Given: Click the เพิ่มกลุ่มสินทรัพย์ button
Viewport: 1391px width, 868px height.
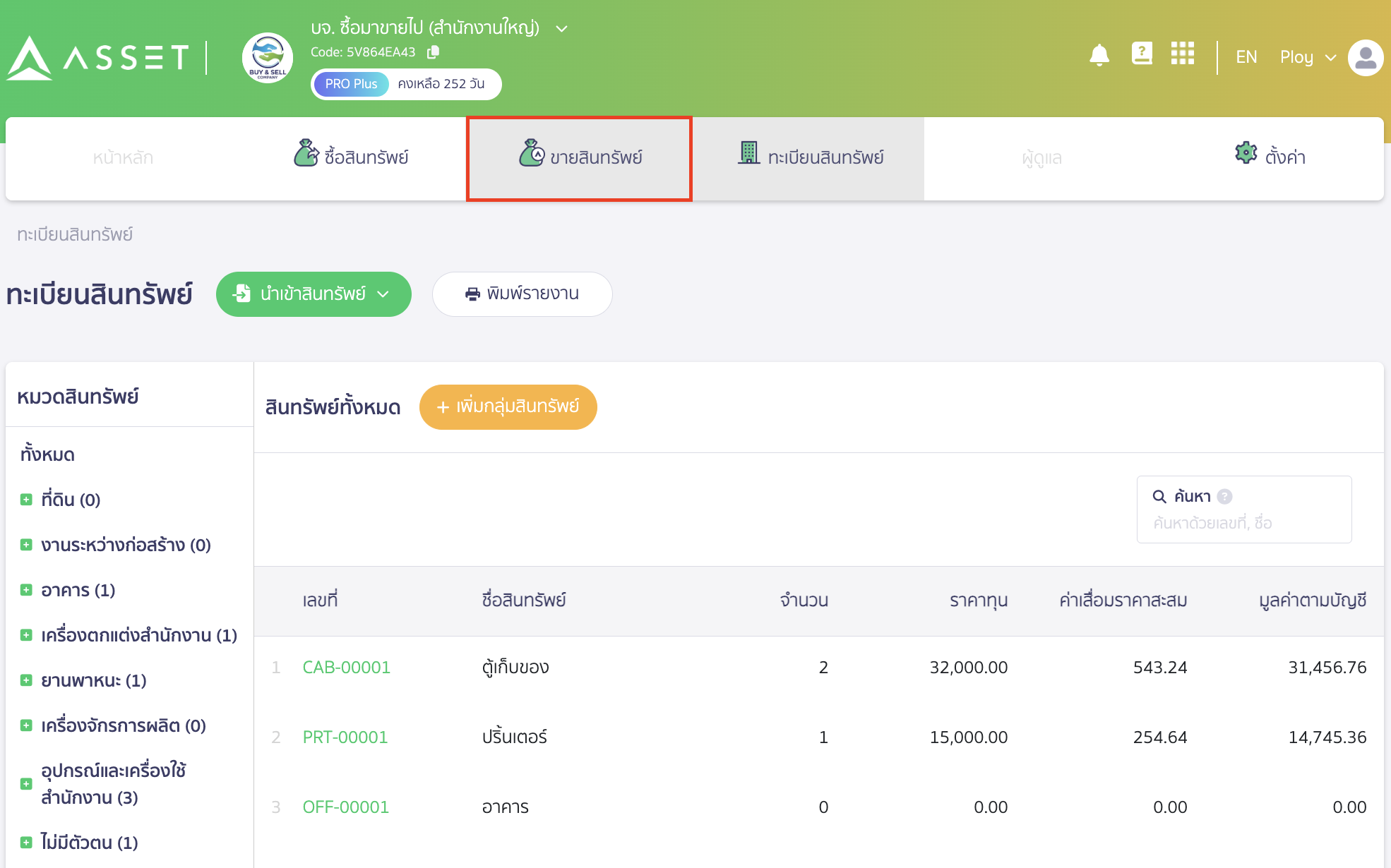Looking at the screenshot, I should point(508,407).
